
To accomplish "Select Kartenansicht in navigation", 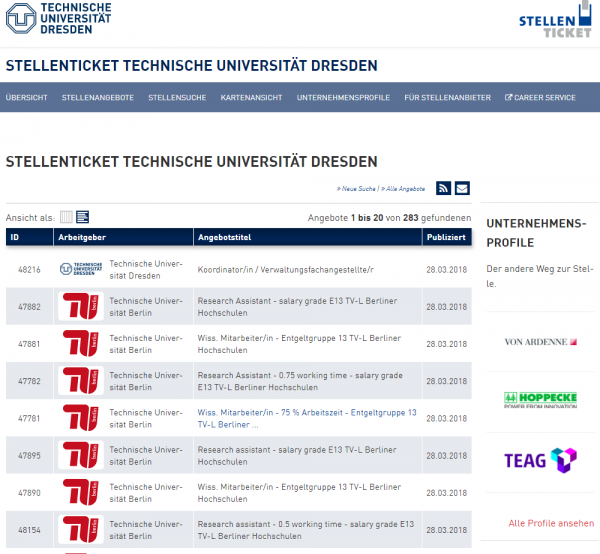I will point(251,98).
